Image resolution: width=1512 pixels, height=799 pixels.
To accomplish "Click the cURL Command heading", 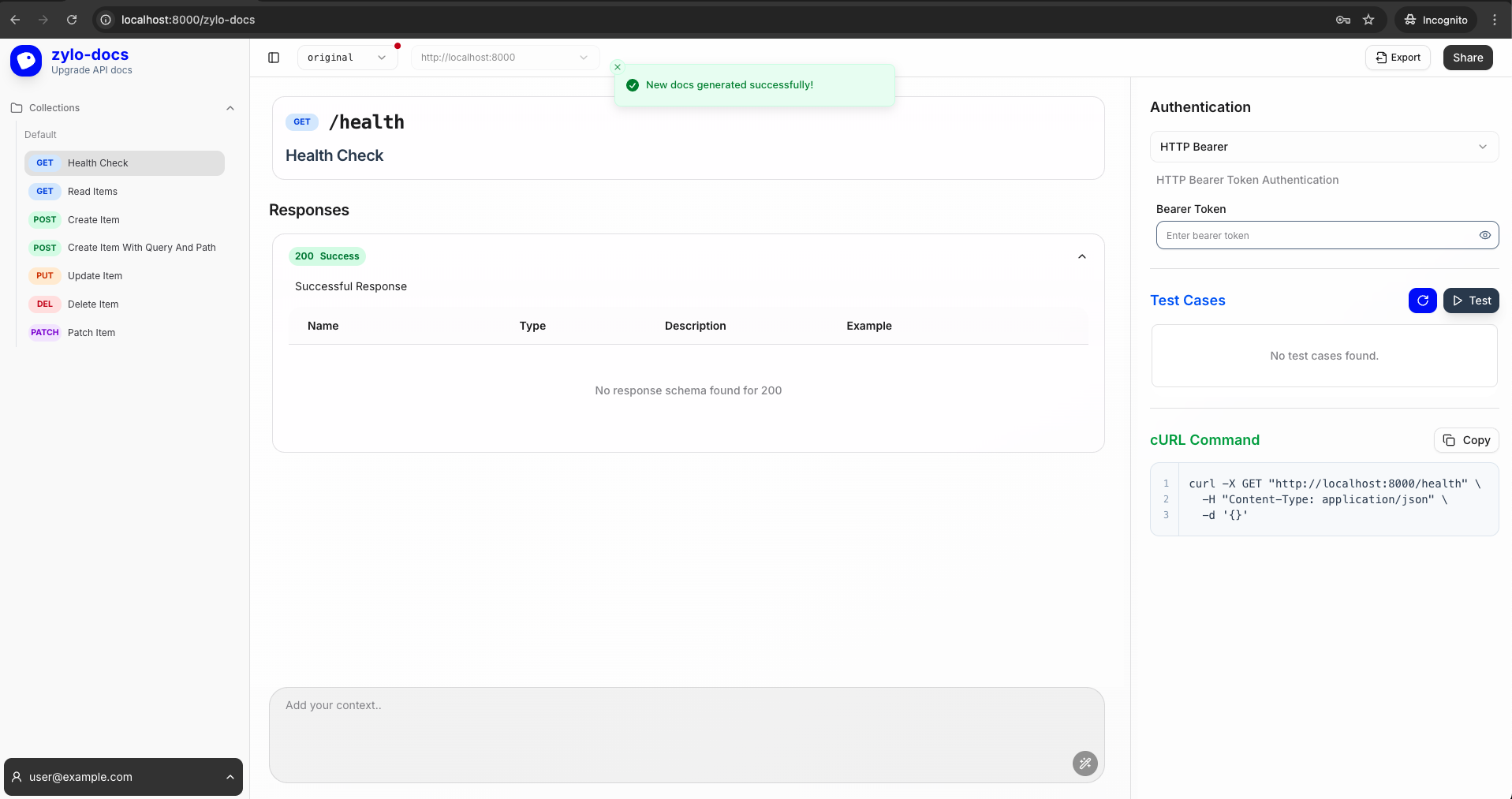I will (1204, 440).
